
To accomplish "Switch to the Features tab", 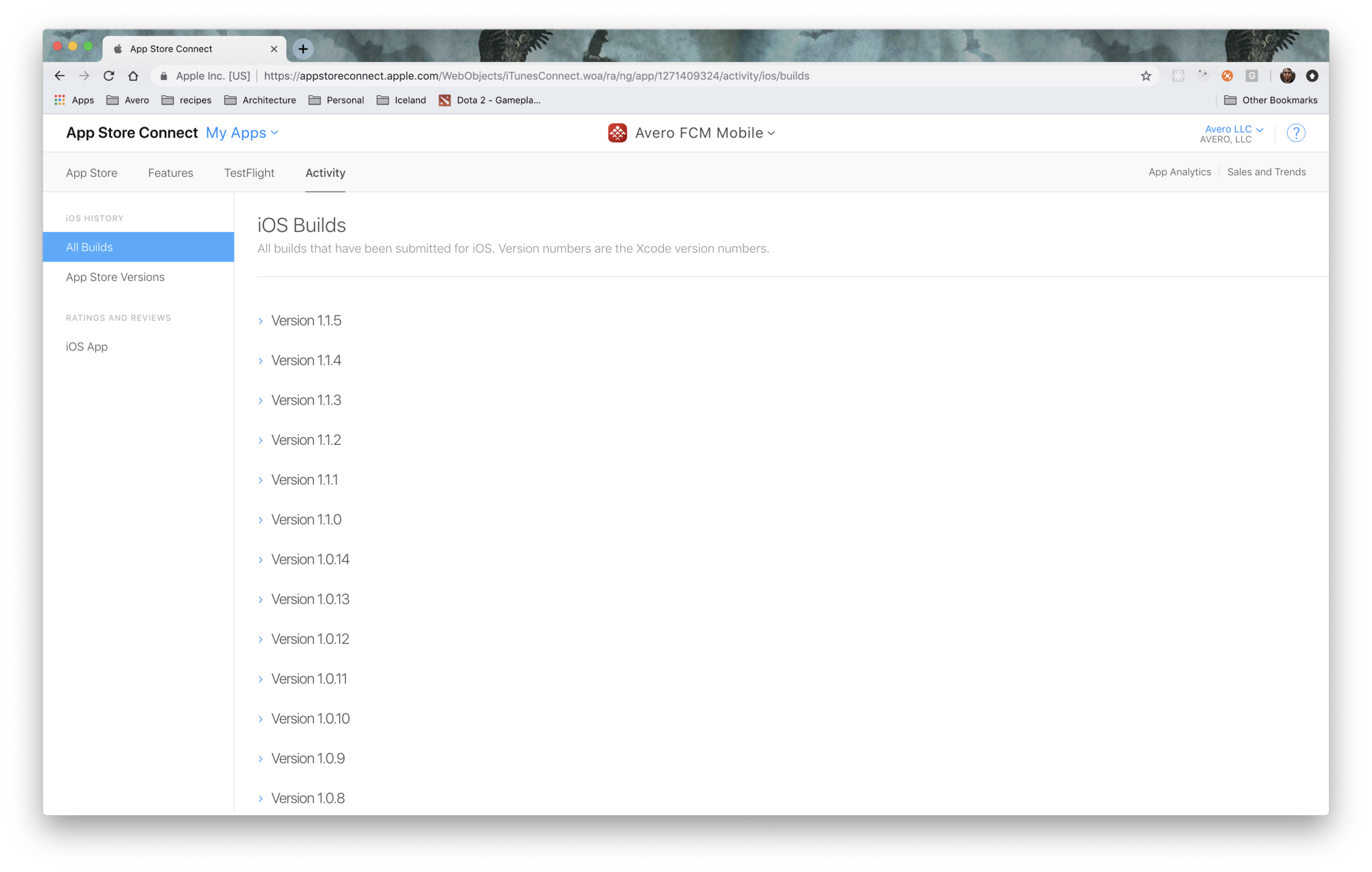I will 171,173.
